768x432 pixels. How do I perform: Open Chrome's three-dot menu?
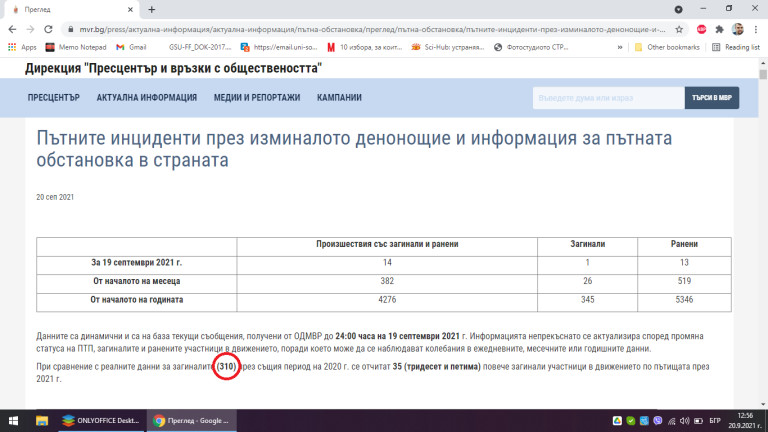(756, 29)
